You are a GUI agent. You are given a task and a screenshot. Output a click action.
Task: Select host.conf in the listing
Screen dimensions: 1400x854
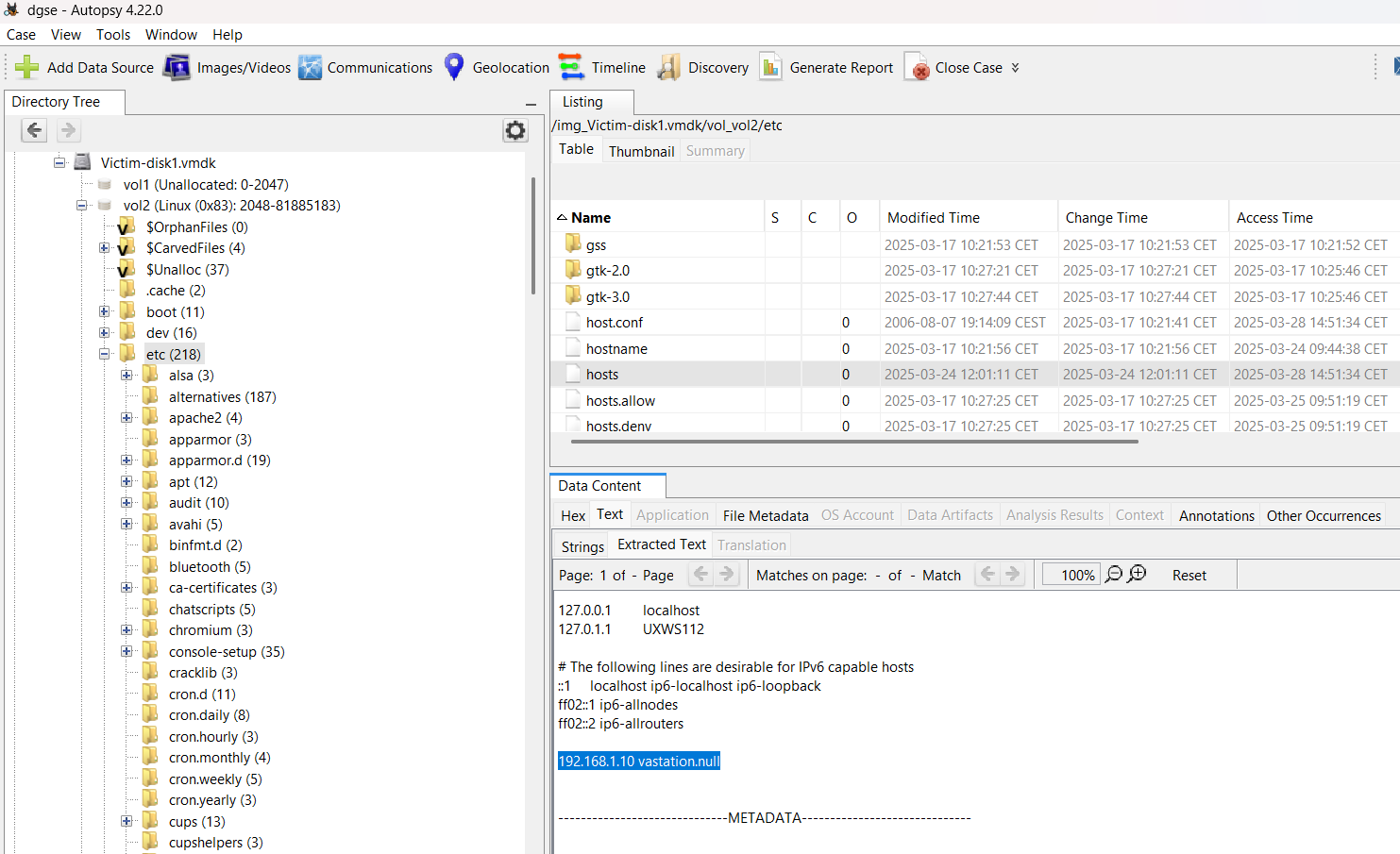point(615,323)
